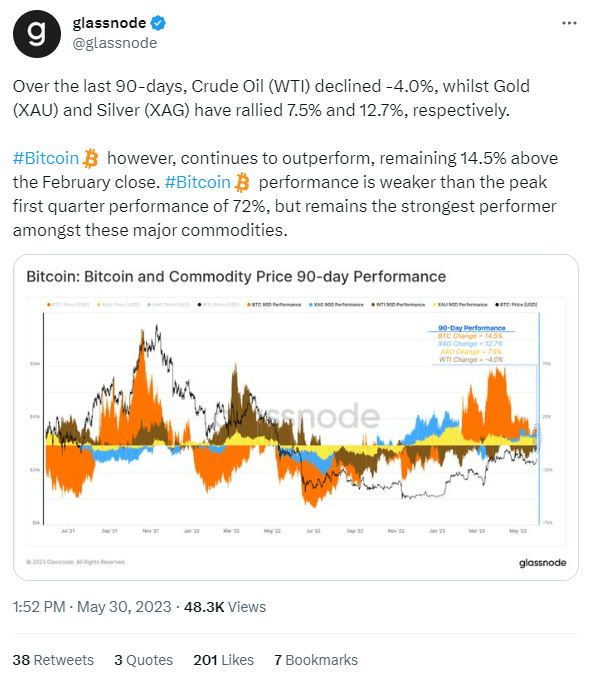Open the three-dot more options menu
Viewport: 590px width, 680px height.
click(569, 23)
